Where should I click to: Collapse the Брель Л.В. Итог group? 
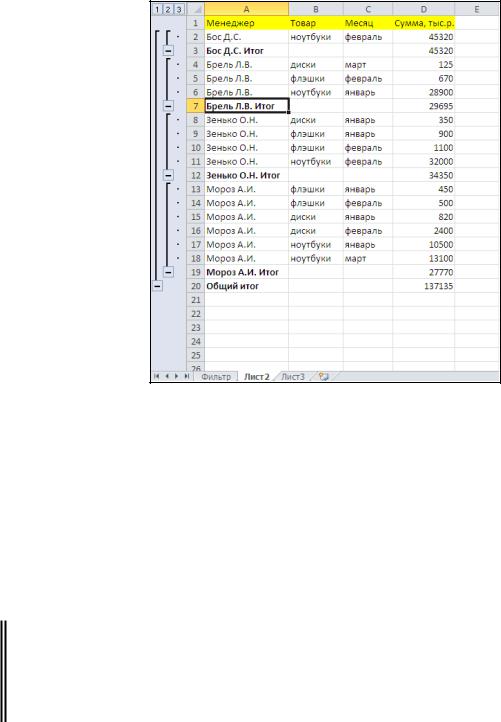pos(168,106)
